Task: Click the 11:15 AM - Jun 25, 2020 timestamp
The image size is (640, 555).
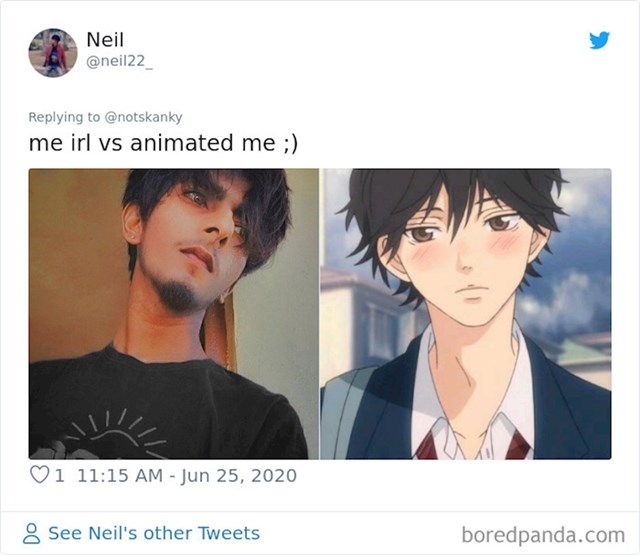Action: 187,475
